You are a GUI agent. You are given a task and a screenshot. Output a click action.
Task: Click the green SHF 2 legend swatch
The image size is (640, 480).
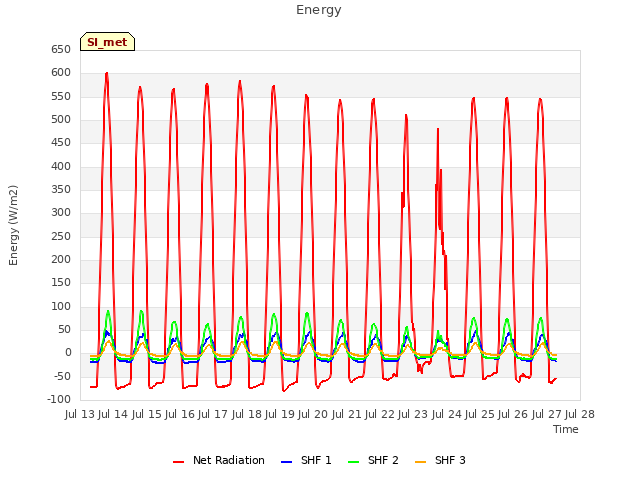click(x=353, y=462)
